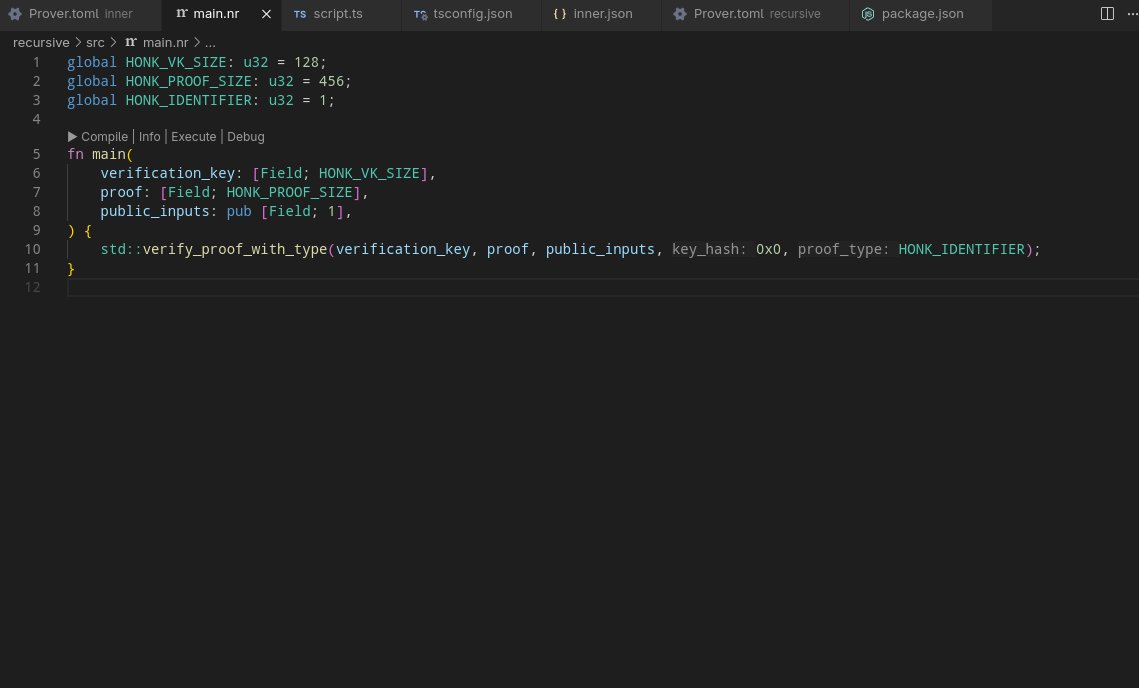Click 'verify_proof_with_type' on line 10
This screenshot has width=1139, height=688.
click(235, 249)
